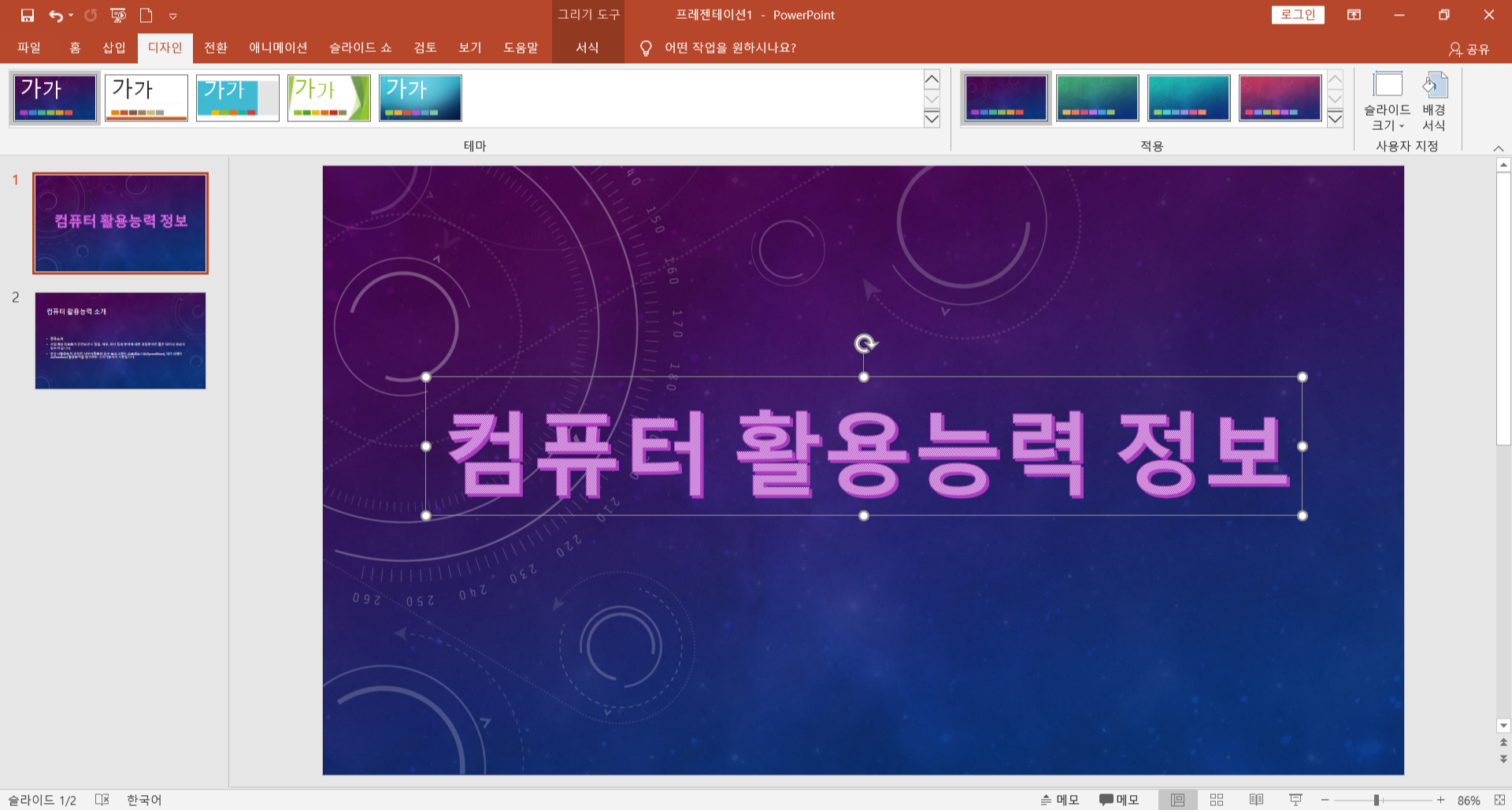
Task: Click the 로그인 button
Action: tap(1298, 15)
